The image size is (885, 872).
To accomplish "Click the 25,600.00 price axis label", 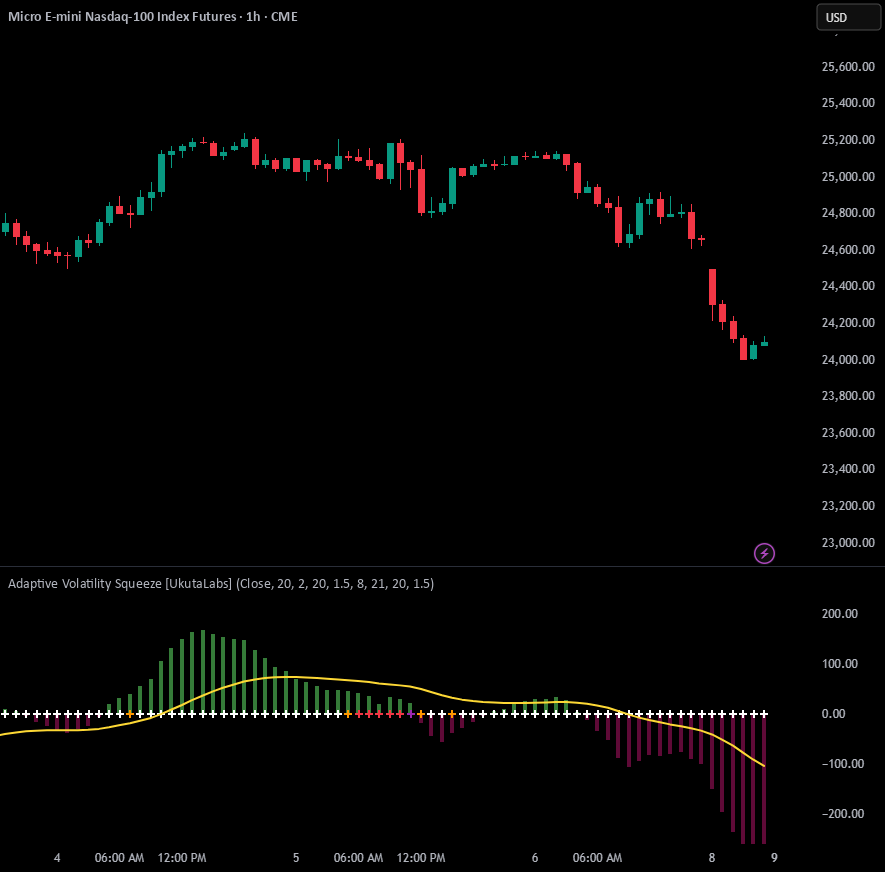I will tap(848, 67).
